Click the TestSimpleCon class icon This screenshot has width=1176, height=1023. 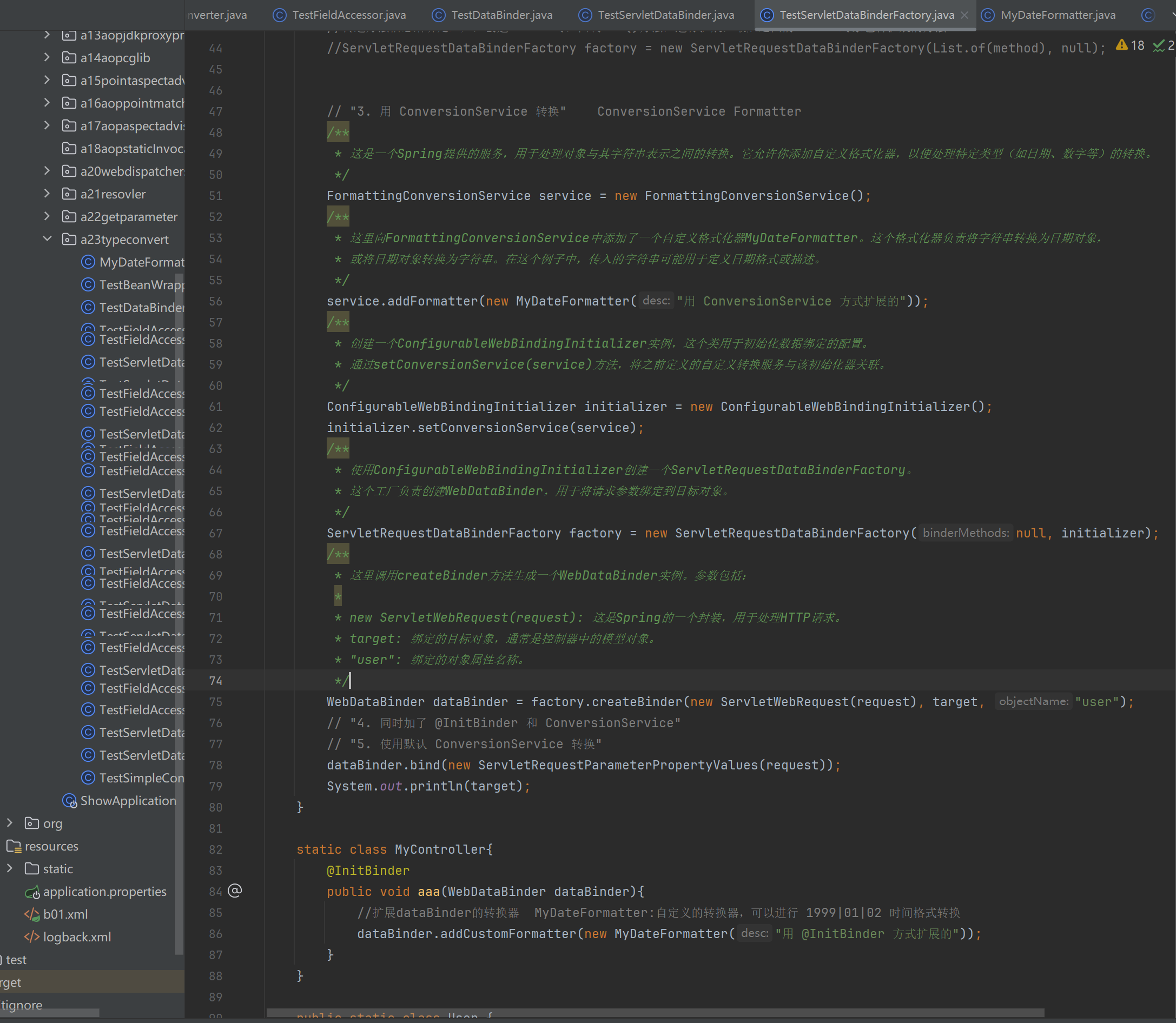88,778
